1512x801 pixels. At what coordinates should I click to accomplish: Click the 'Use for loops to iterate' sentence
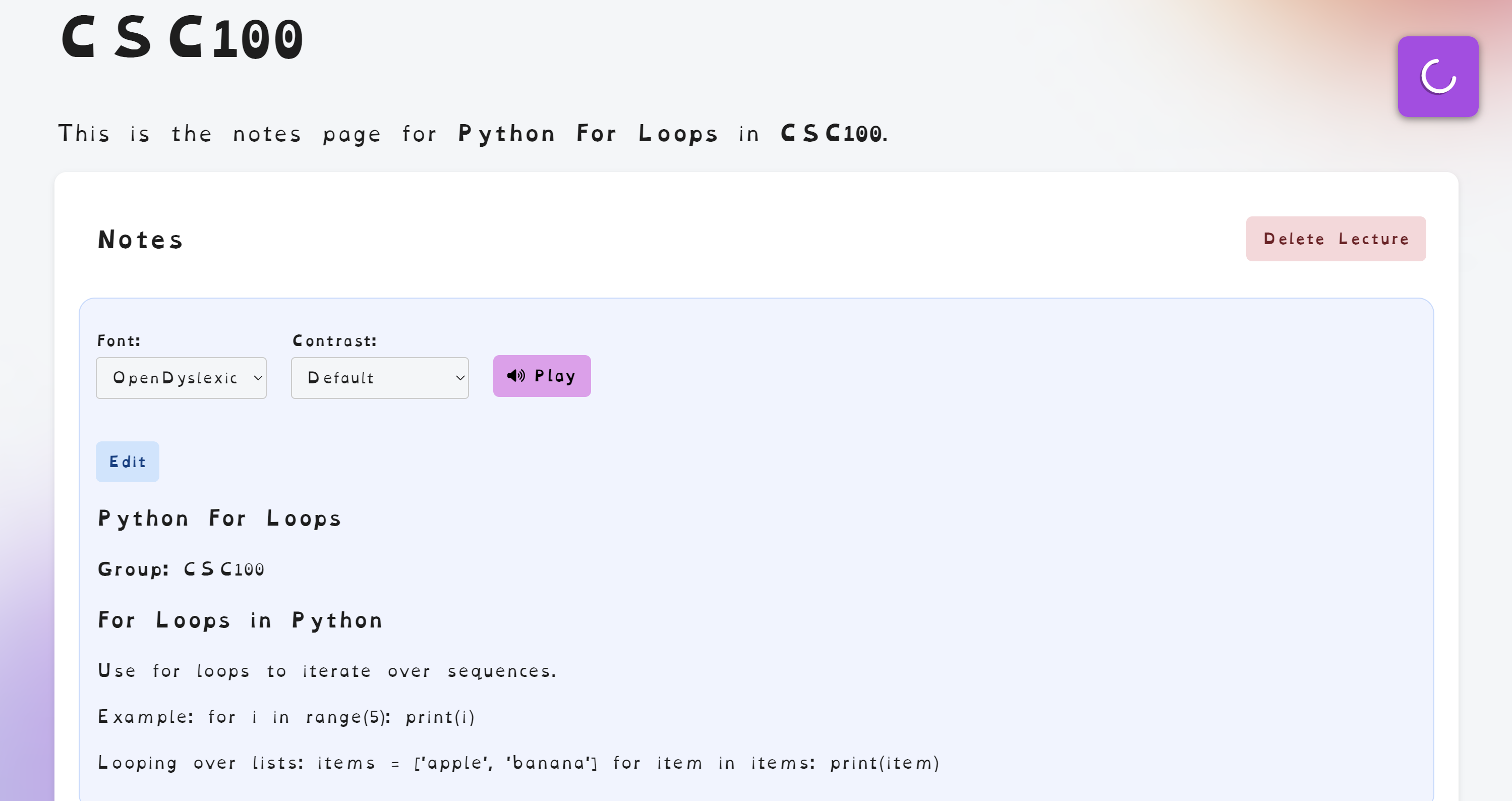tap(327, 671)
